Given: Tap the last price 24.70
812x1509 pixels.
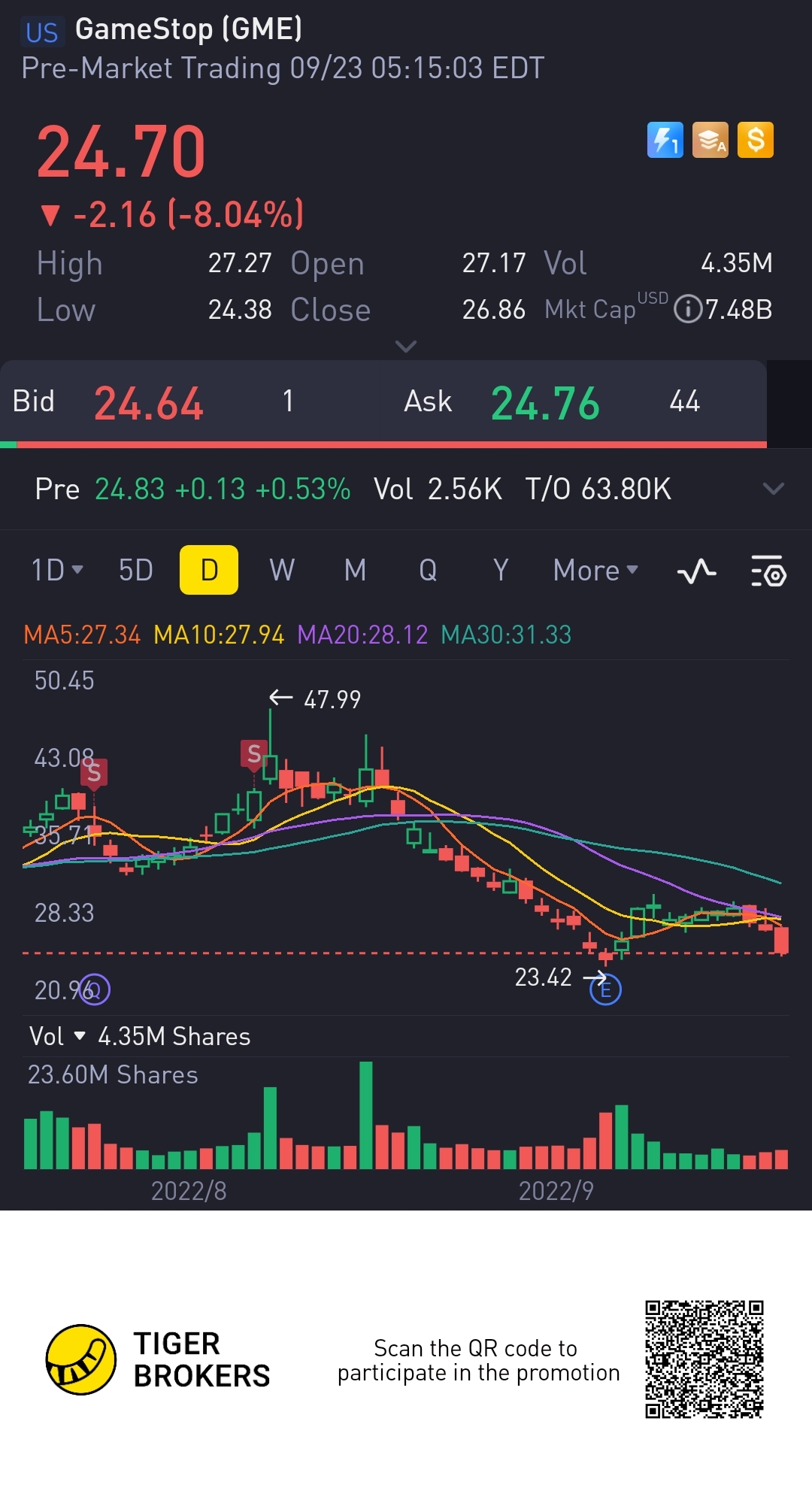Looking at the screenshot, I should click(121, 152).
